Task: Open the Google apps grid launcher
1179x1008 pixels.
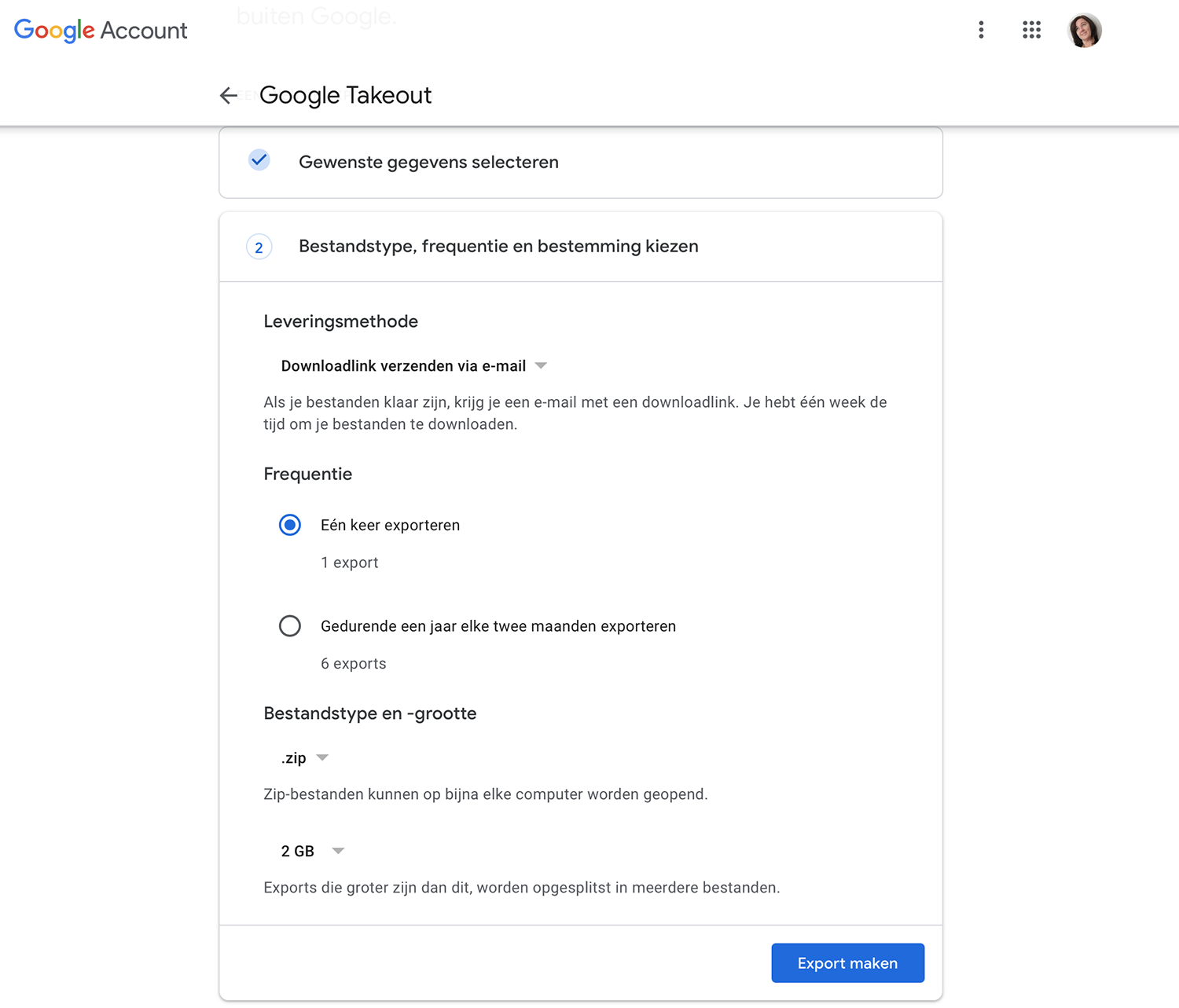Action: (1031, 30)
